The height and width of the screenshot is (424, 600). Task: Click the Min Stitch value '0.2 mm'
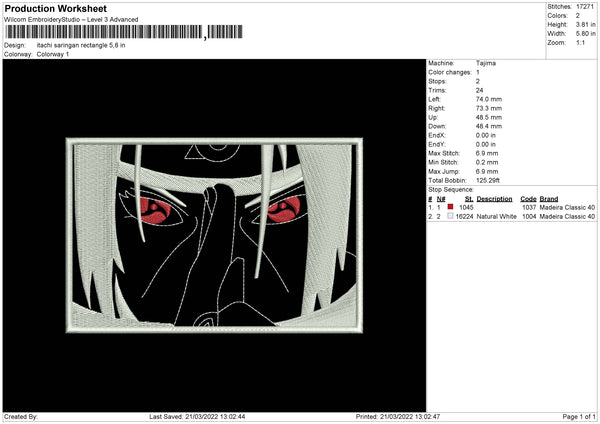487,163
